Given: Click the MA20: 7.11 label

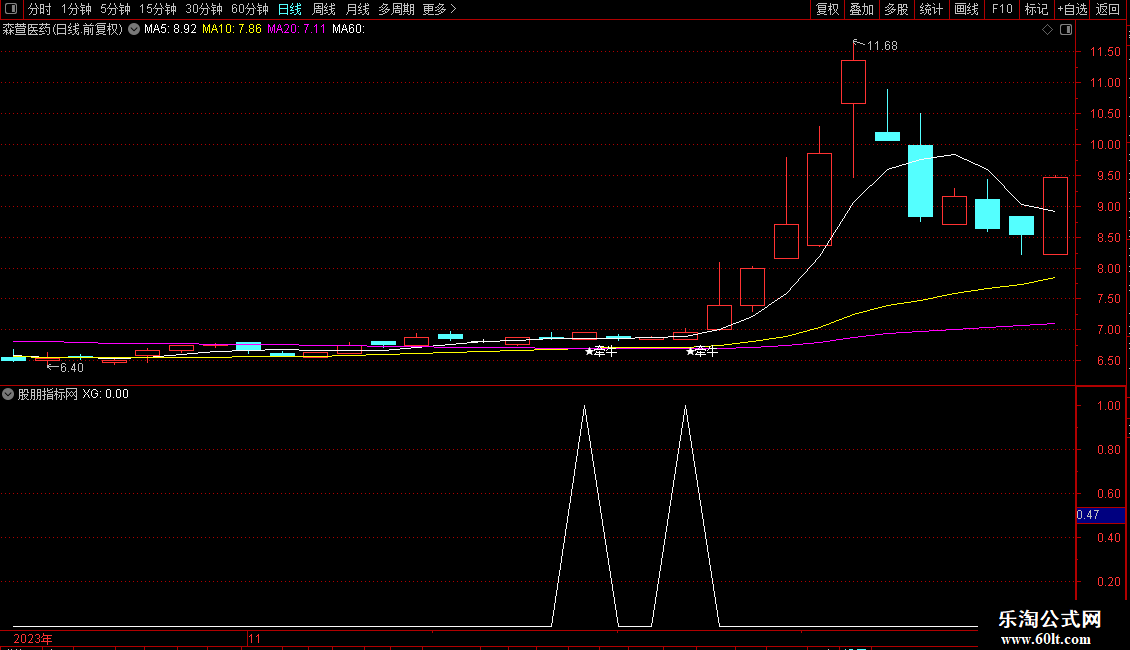Looking at the screenshot, I should [296, 29].
